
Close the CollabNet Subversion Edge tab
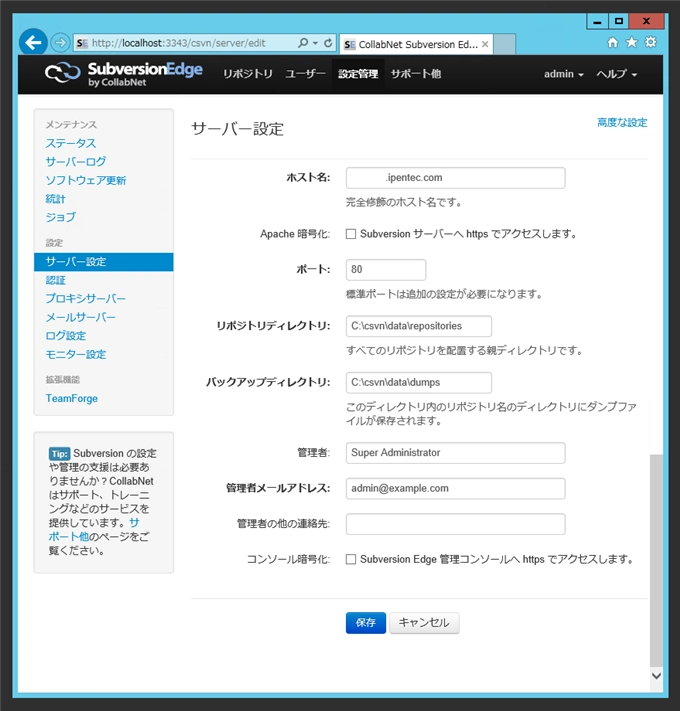pos(485,44)
